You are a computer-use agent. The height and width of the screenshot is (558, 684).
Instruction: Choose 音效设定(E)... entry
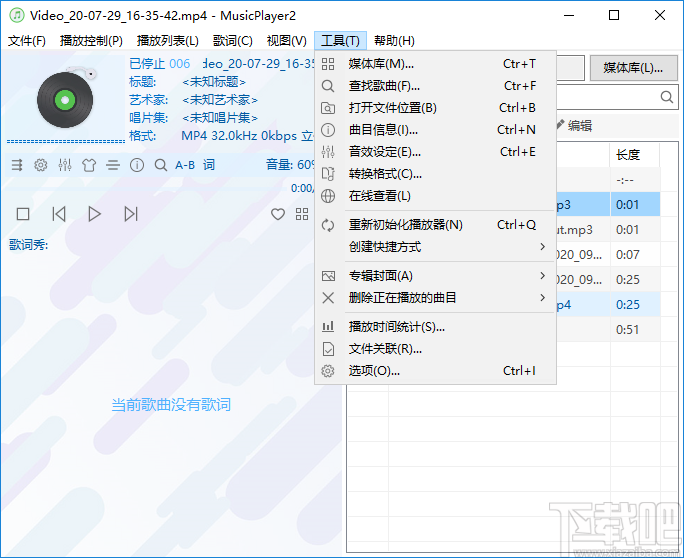pos(435,152)
